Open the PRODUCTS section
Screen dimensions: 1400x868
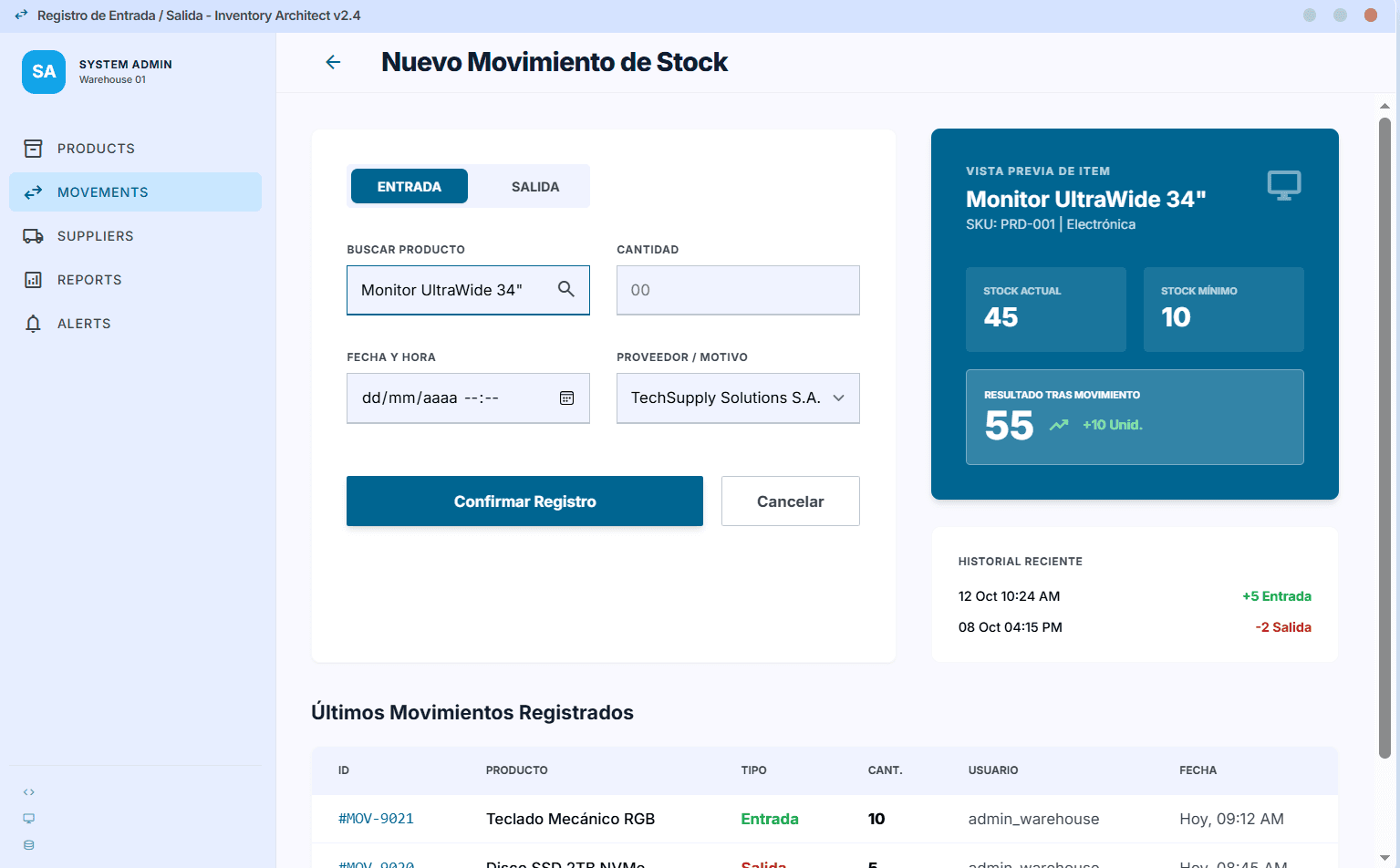tap(135, 149)
